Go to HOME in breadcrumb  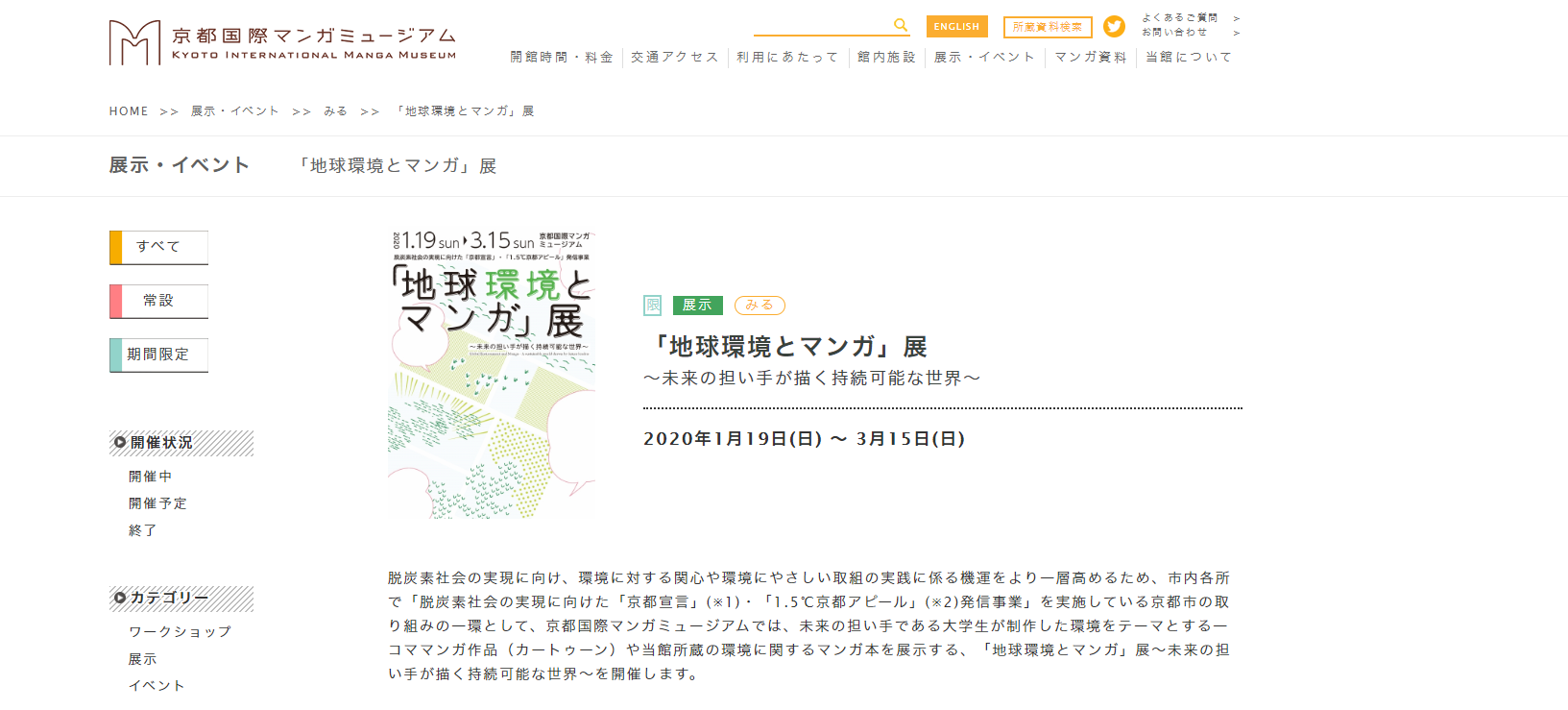click(x=129, y=111)
